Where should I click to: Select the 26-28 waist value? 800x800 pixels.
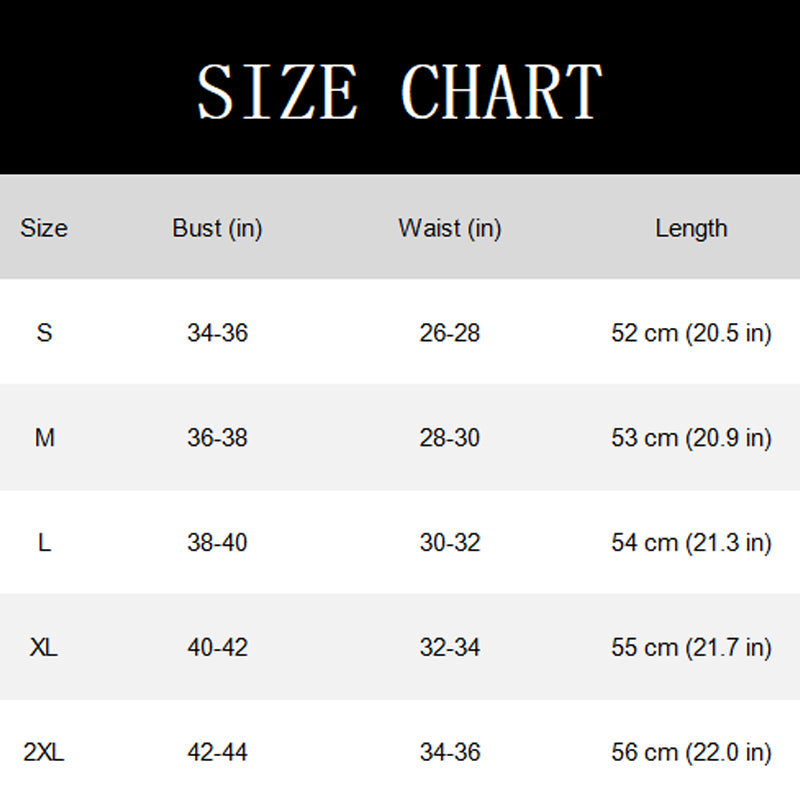[450, 333]
